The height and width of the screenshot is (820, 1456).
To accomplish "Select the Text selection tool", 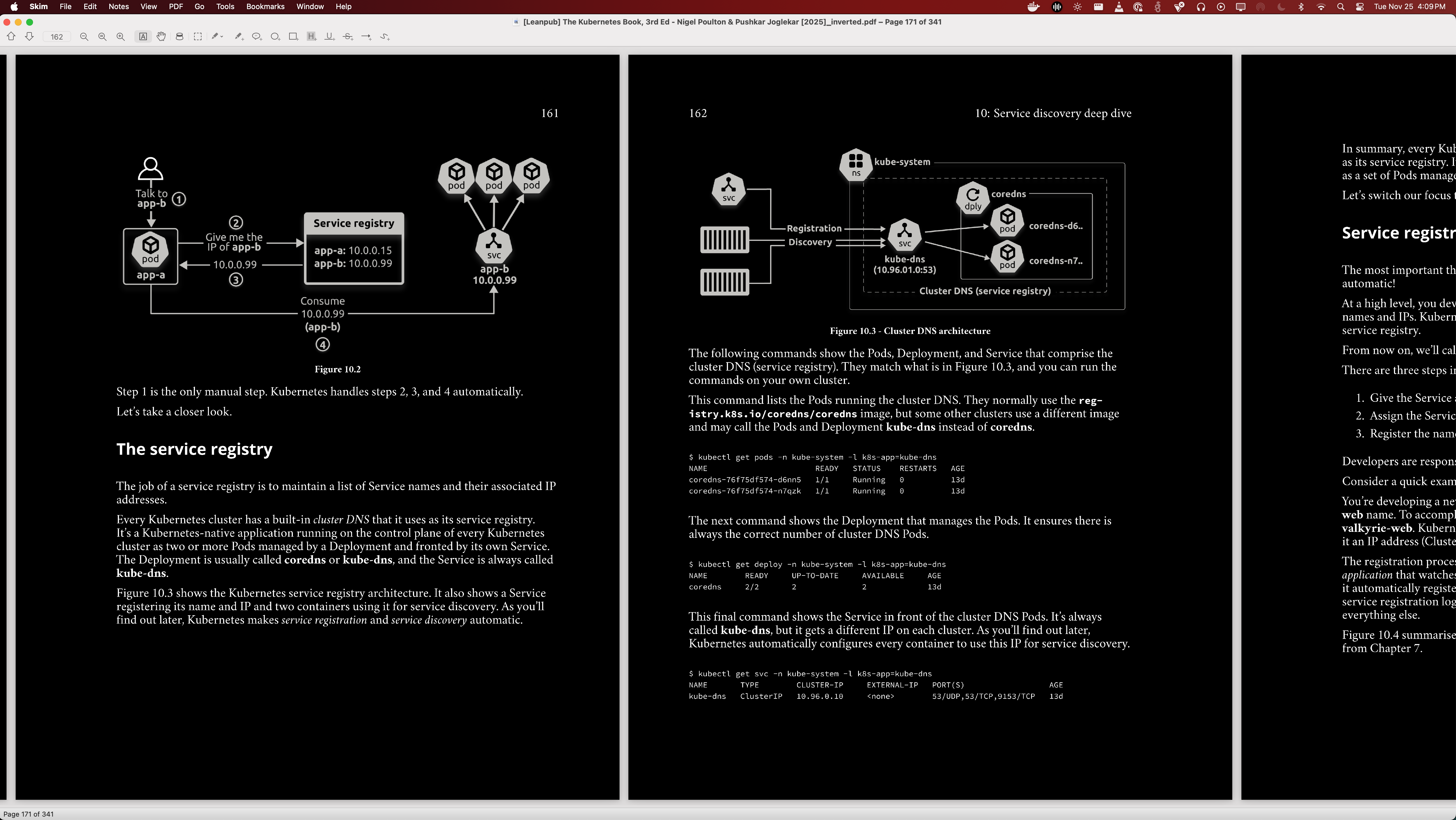I will pyautogui.click(x=143, y=36).
